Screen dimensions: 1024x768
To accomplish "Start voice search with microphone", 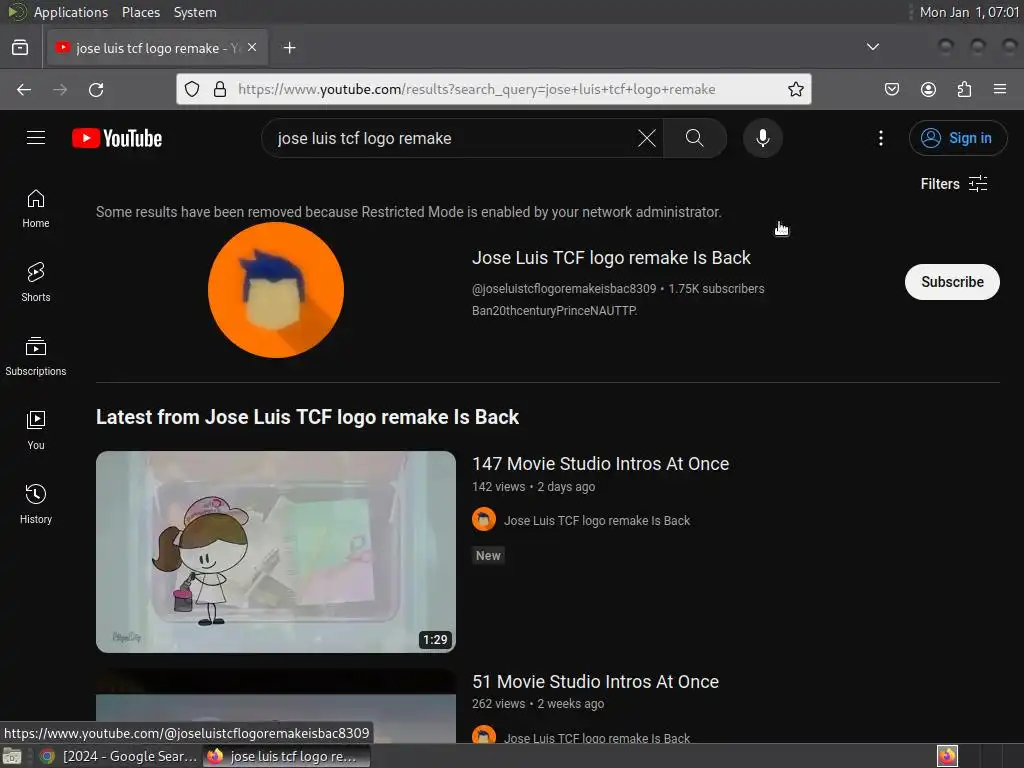I will (x=762, y=138).
